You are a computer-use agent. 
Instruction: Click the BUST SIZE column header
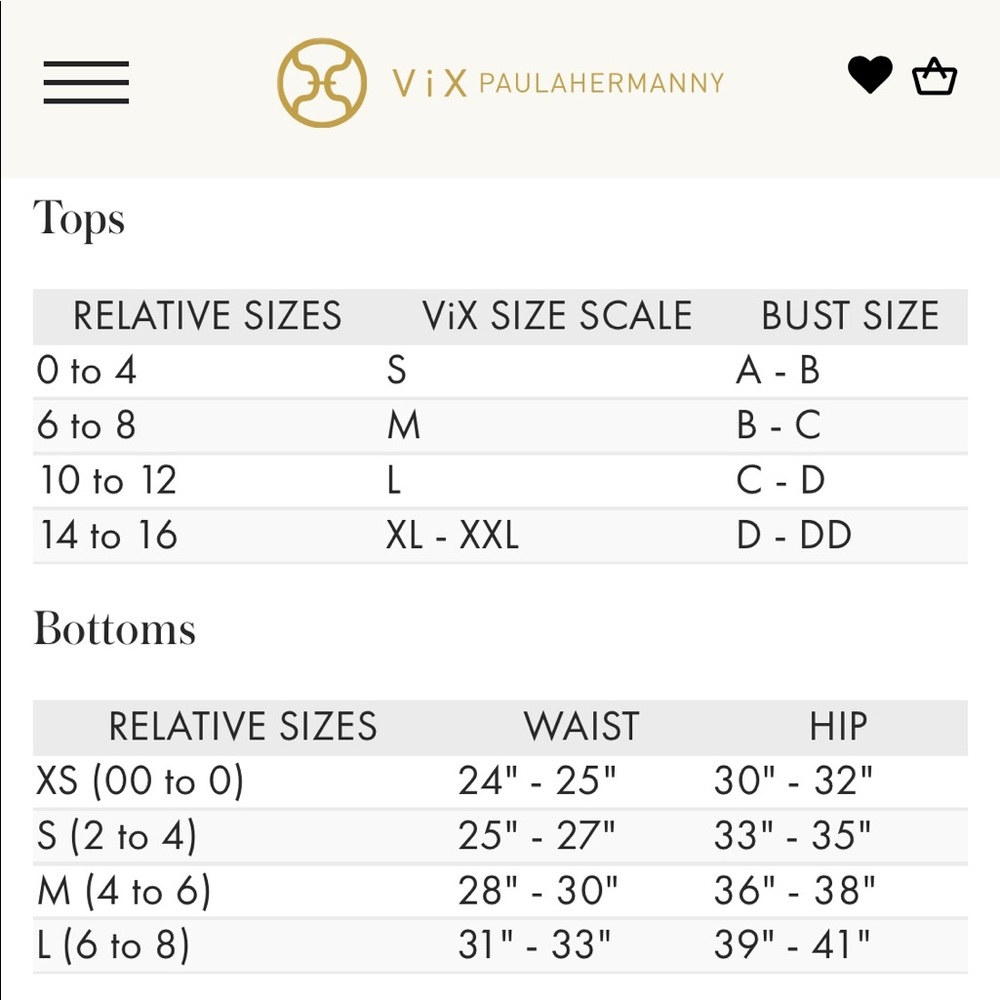[849, 316]
